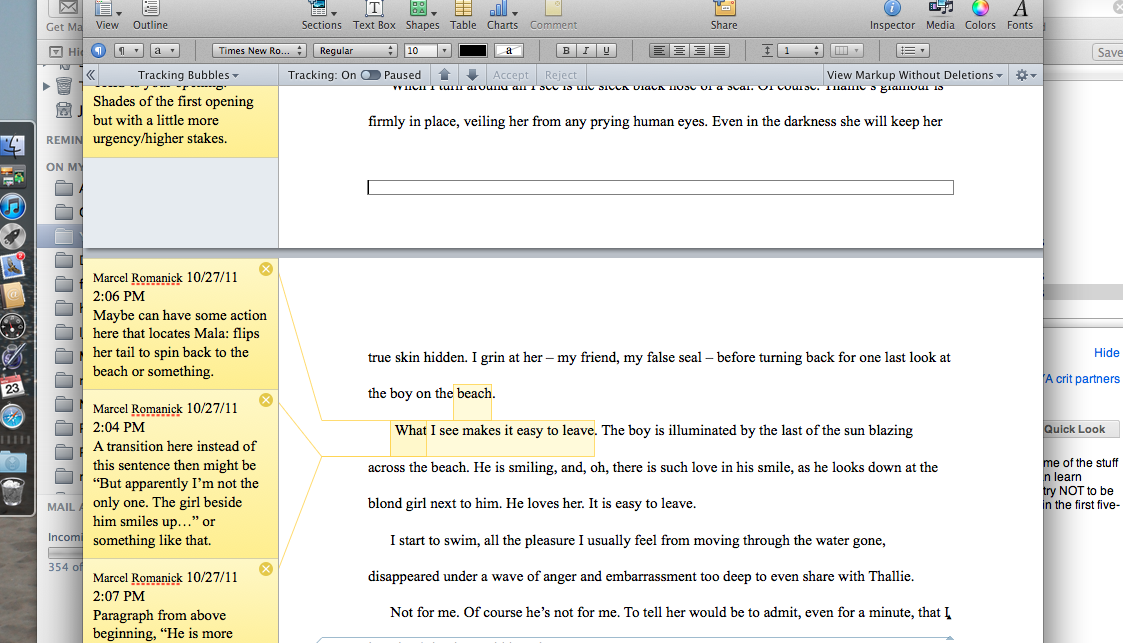Collapse comments pane with double chevron
Viewport: 1123px width, 643px height.
pos(91,74)
